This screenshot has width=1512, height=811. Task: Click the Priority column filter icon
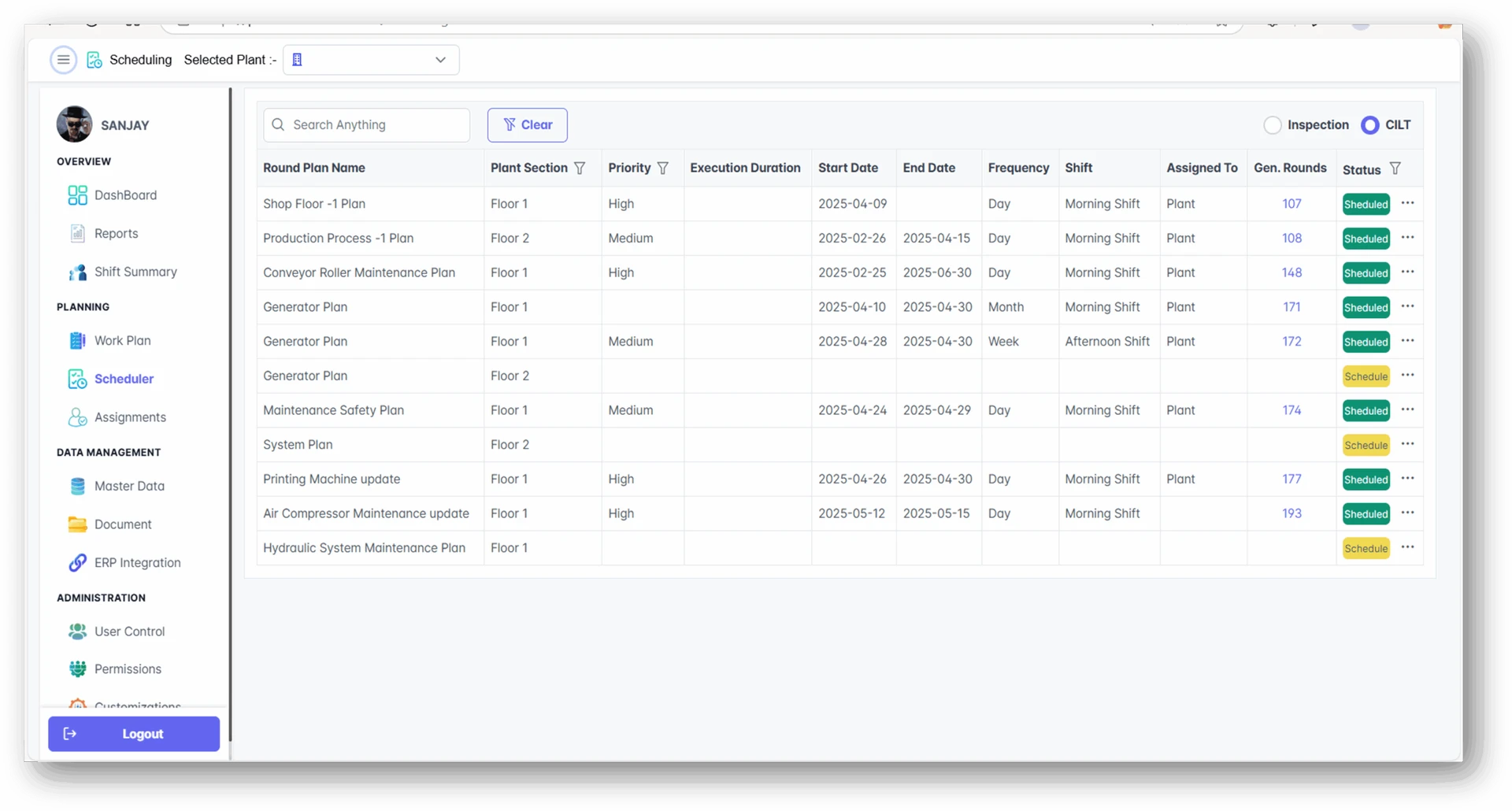pos(663,168)
